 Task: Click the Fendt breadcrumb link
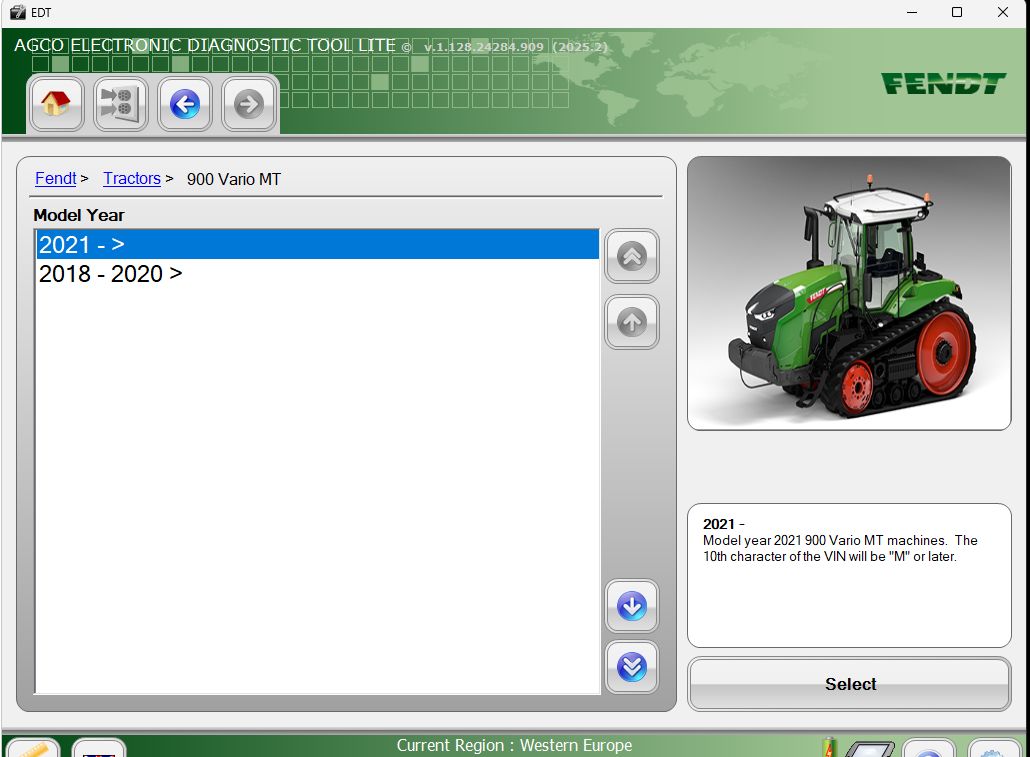56,179
